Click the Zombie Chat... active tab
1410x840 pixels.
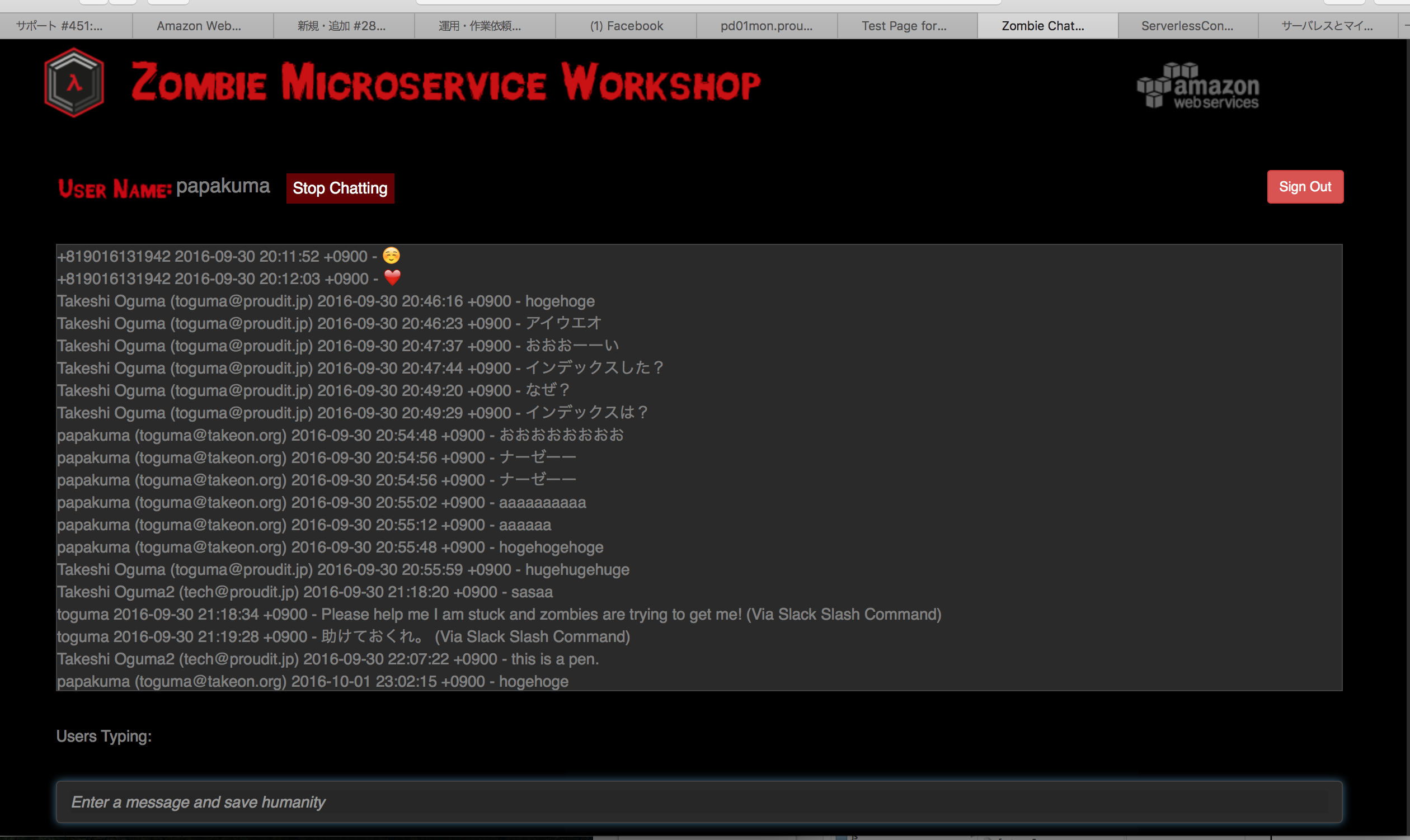point(1042,26)
